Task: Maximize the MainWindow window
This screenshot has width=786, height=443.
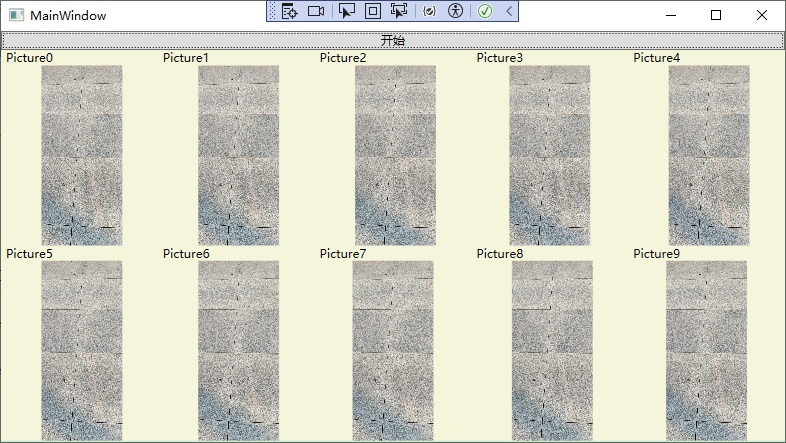Action: pyautogui.click(x=716, y=16)
